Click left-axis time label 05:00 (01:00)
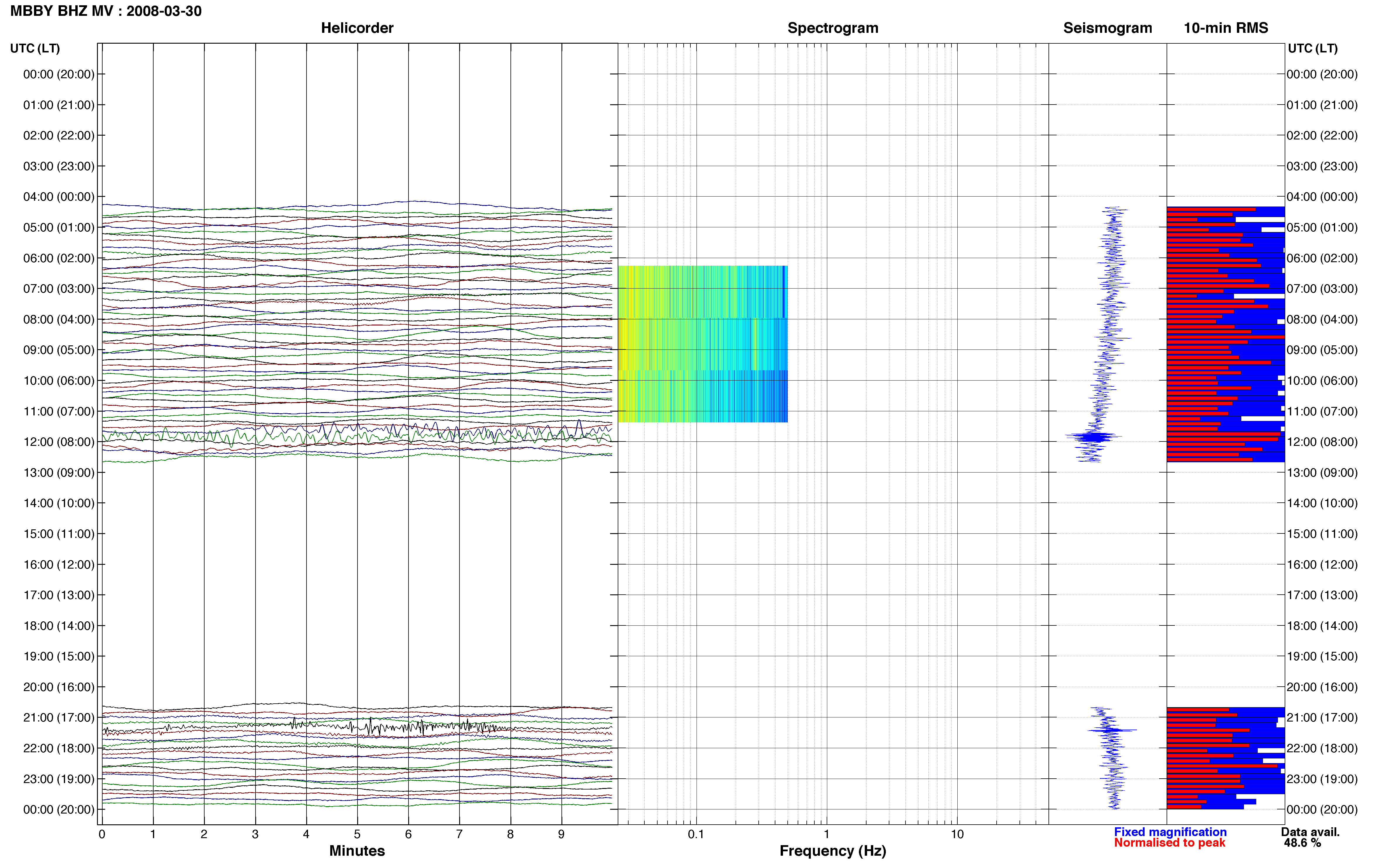This screenshot has width=1389, height=868. pyautogui.click(x=59, y=227)
